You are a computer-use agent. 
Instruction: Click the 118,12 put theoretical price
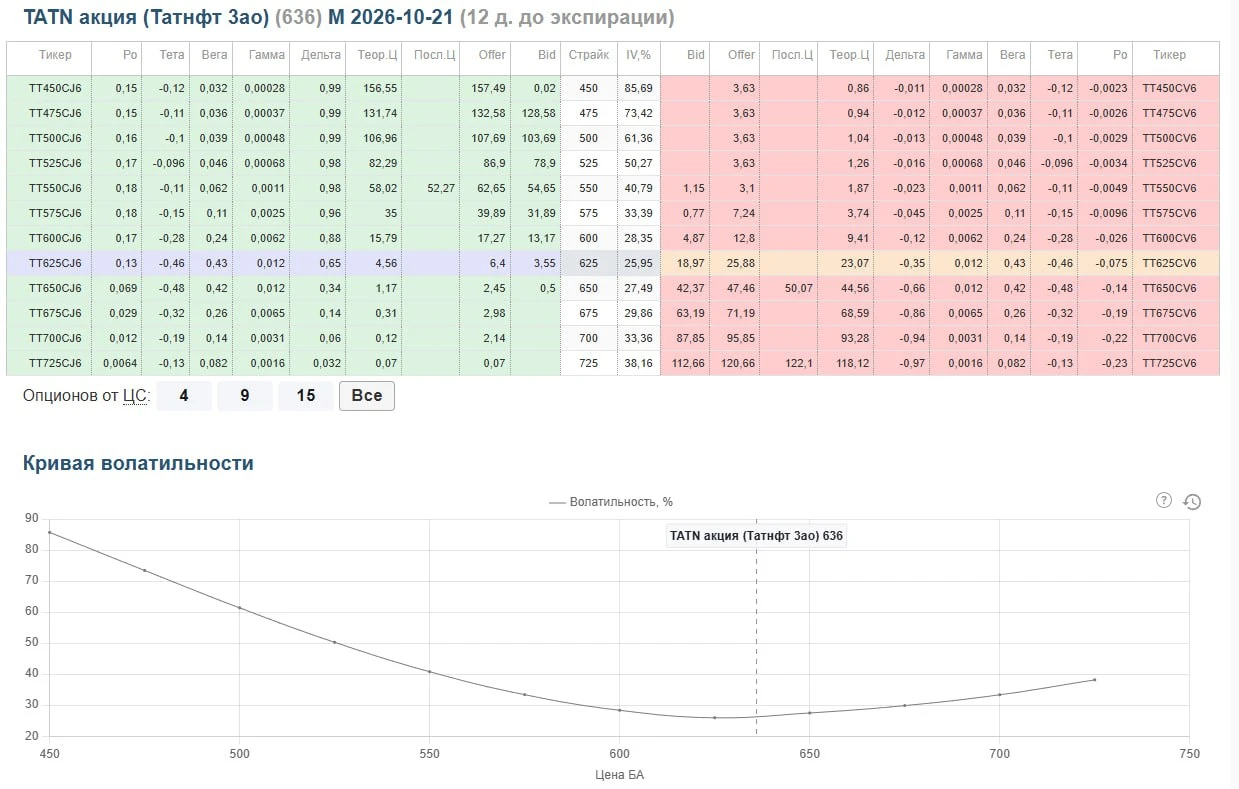[x=845, y=363]
